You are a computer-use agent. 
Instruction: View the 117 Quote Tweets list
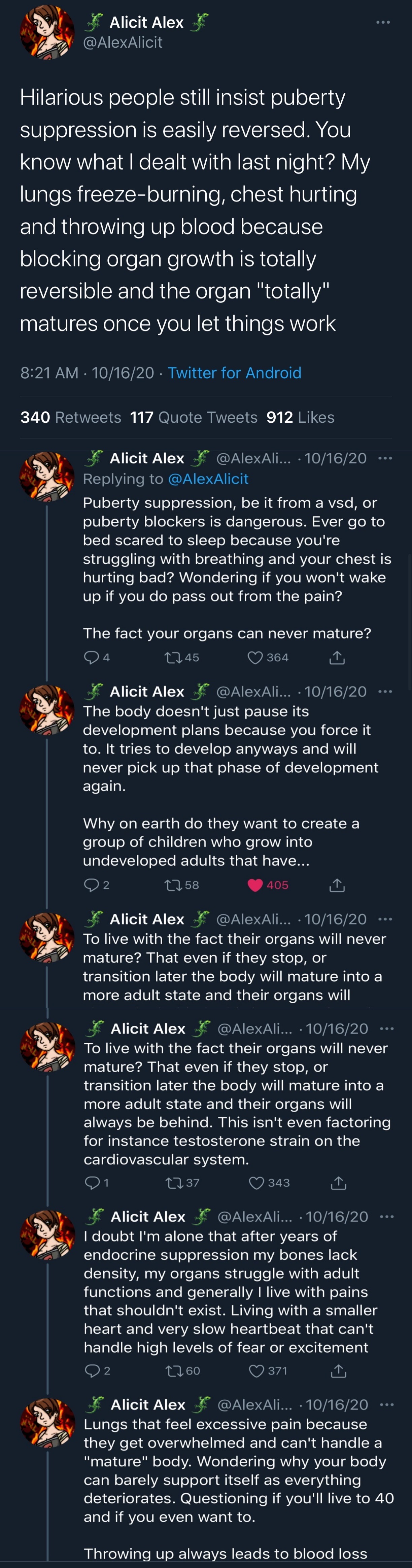point(194,417)
